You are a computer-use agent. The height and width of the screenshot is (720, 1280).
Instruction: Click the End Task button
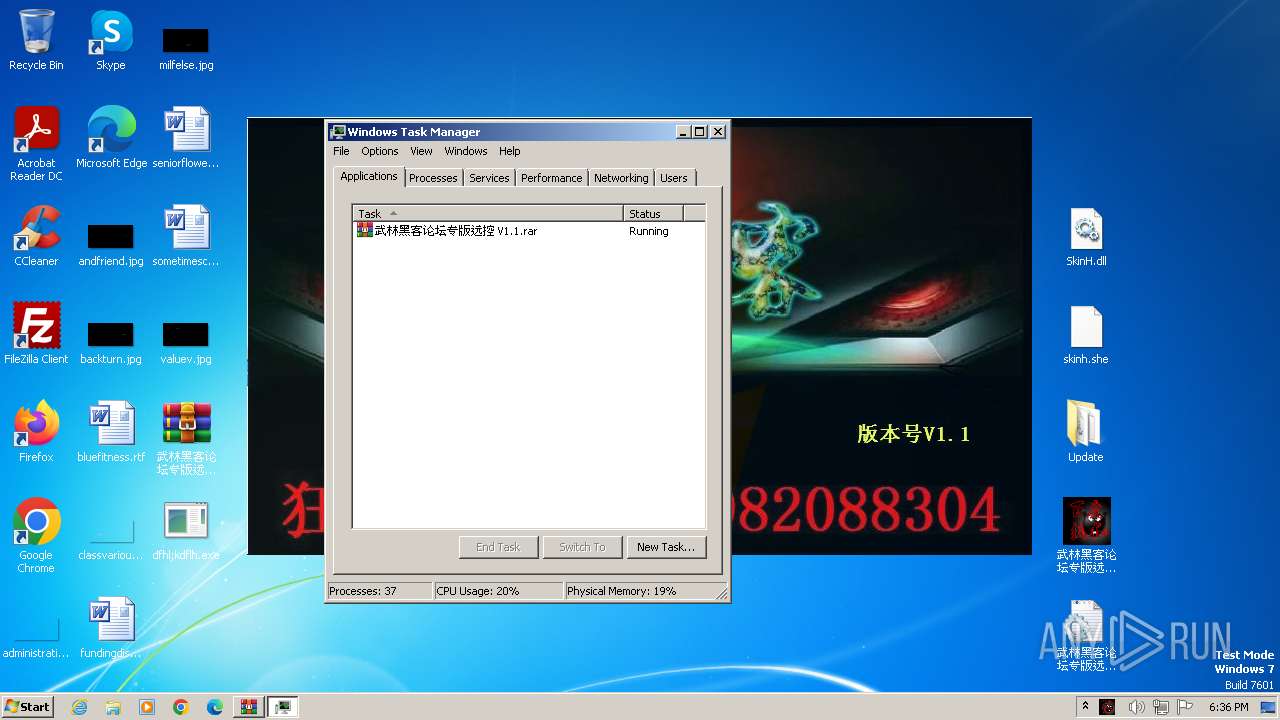point(498,547)
